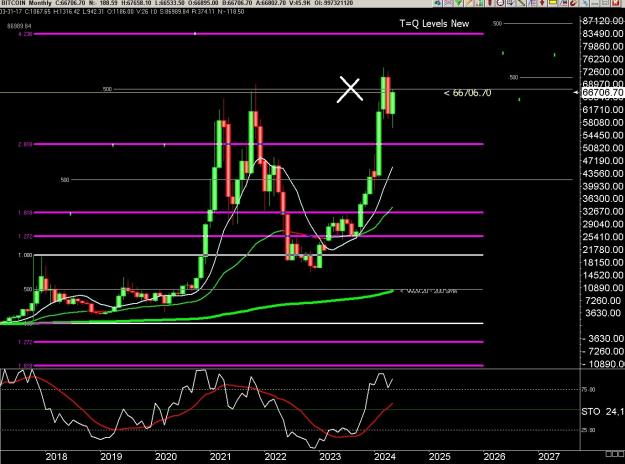Click the latest green monthly candle
Image resolution: width=625 pixels, height=464 pixels.
tap(393, 103)
